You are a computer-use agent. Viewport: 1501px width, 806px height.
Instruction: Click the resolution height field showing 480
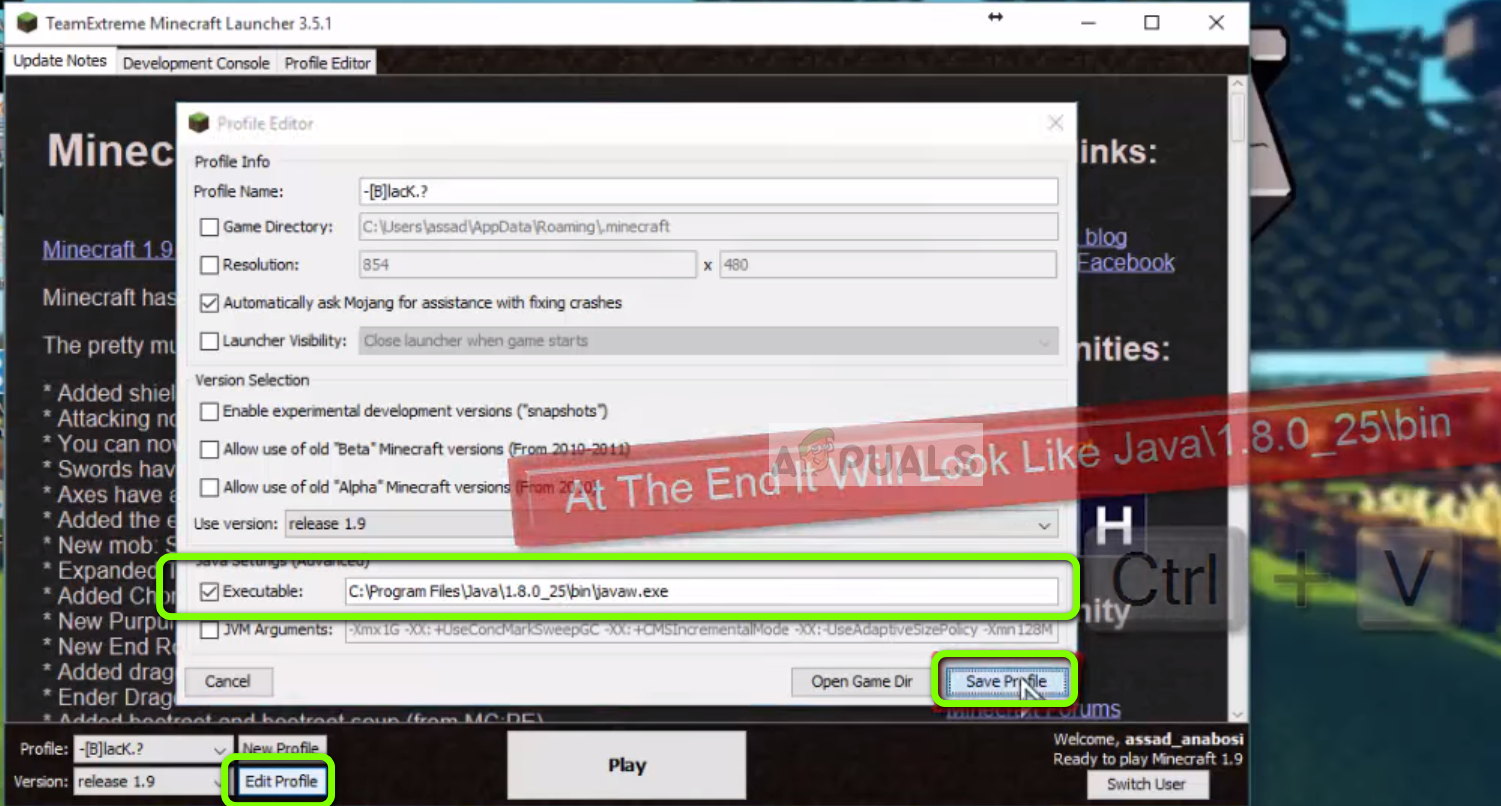point(886,265)
